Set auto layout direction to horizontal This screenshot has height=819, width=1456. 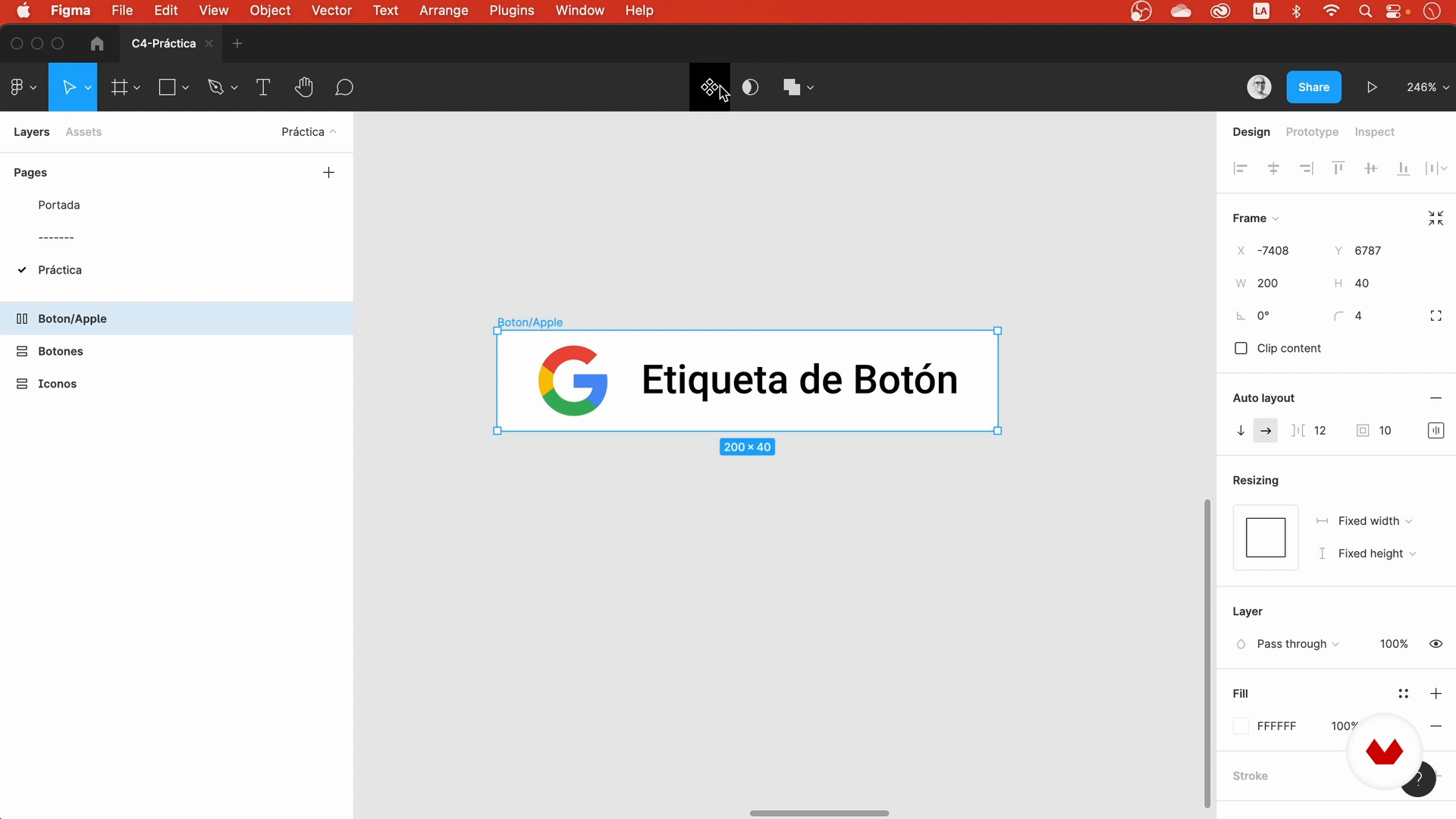(x=1266, y=431)
